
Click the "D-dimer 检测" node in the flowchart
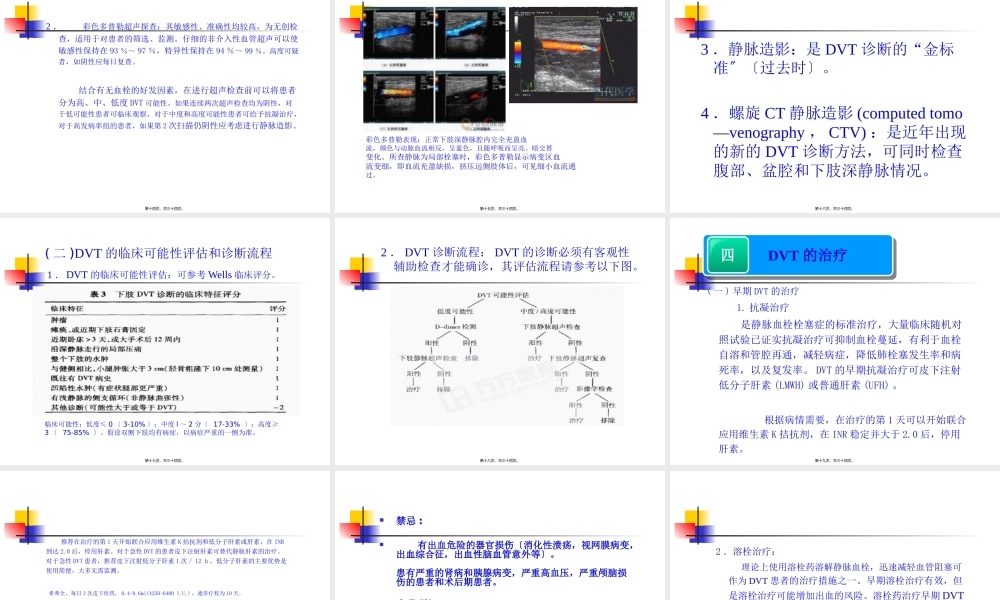[456, 327]
